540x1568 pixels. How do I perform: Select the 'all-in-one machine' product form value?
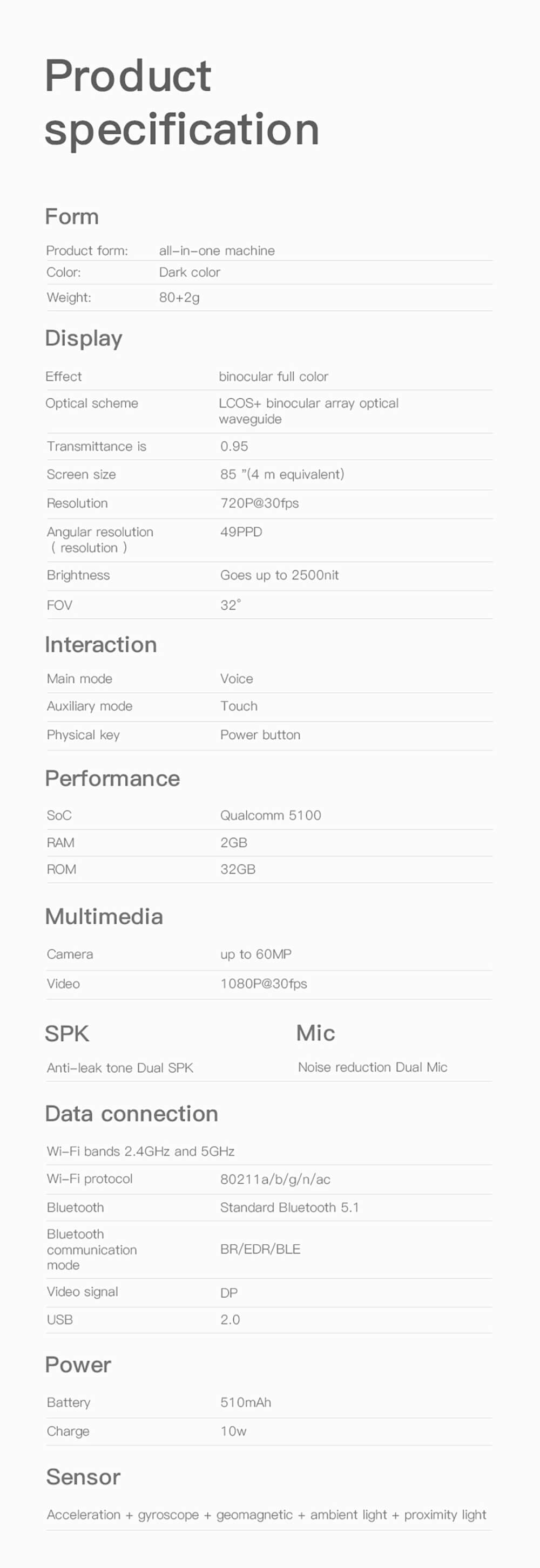click(x=217, y=251)
